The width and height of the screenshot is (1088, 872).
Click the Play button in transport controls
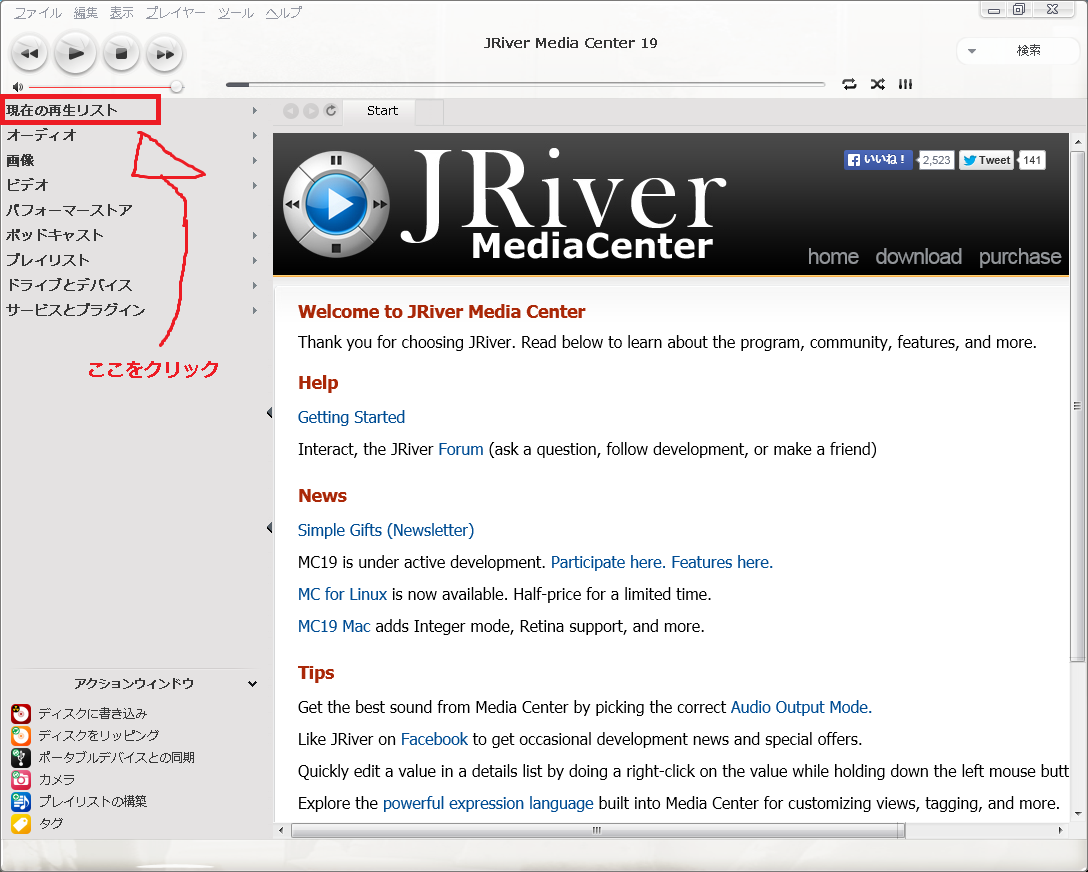point(75,53)
